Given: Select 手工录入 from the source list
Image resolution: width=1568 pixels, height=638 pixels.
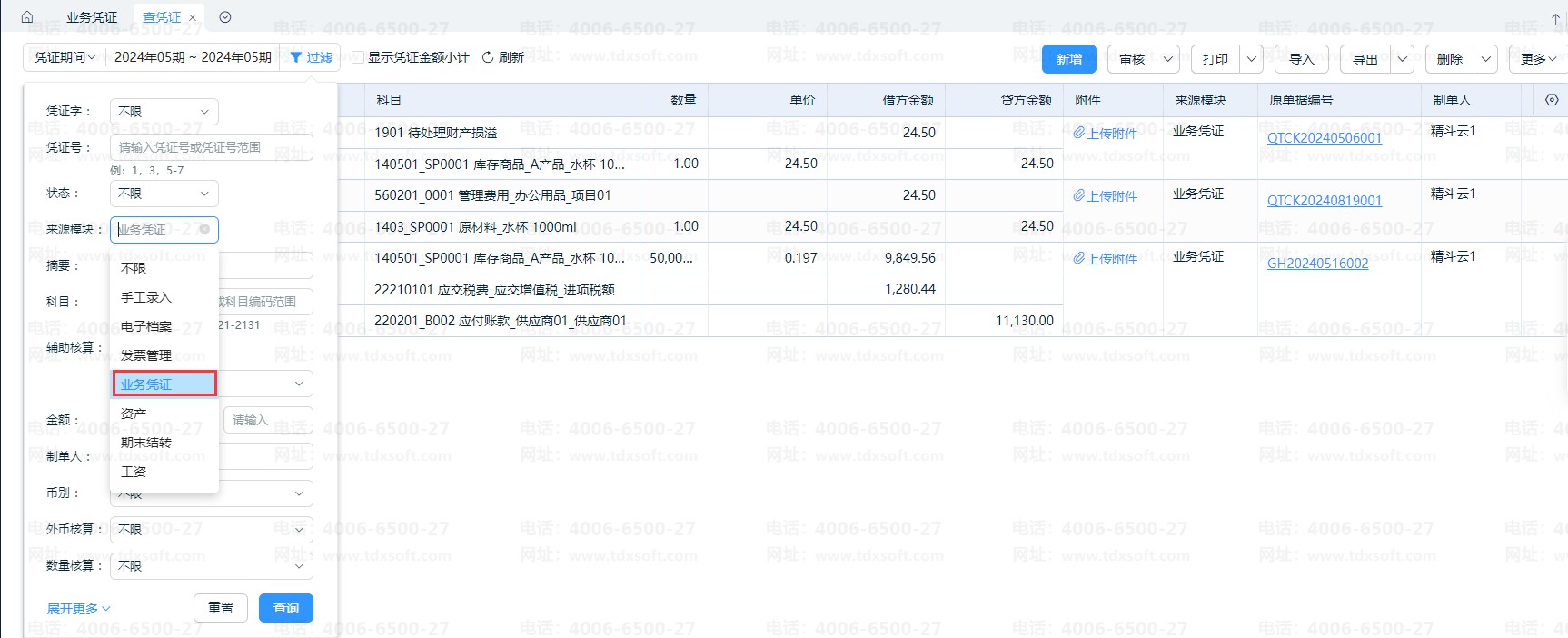Looking at the screenshot, I should (146, 297).
